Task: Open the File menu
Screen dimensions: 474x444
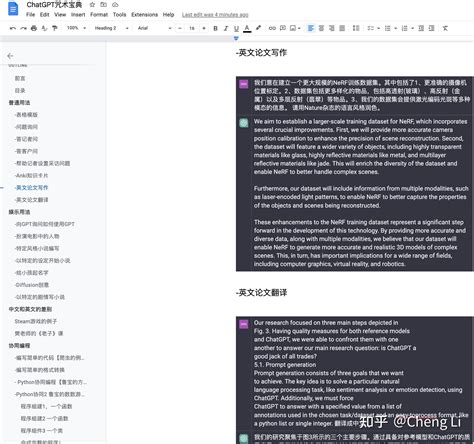Action: [30, 15]
